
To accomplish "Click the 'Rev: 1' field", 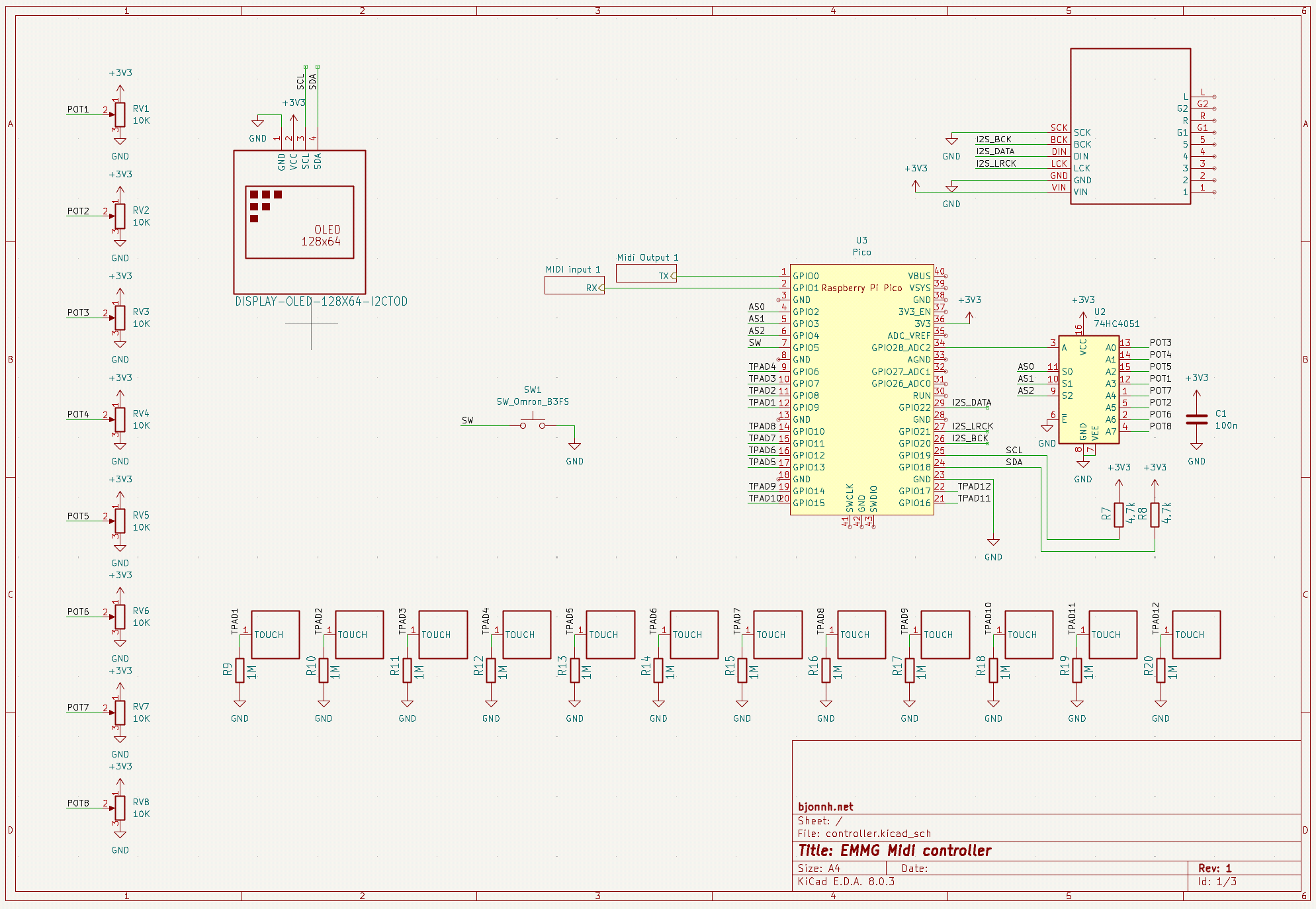I will point(1215,868).
